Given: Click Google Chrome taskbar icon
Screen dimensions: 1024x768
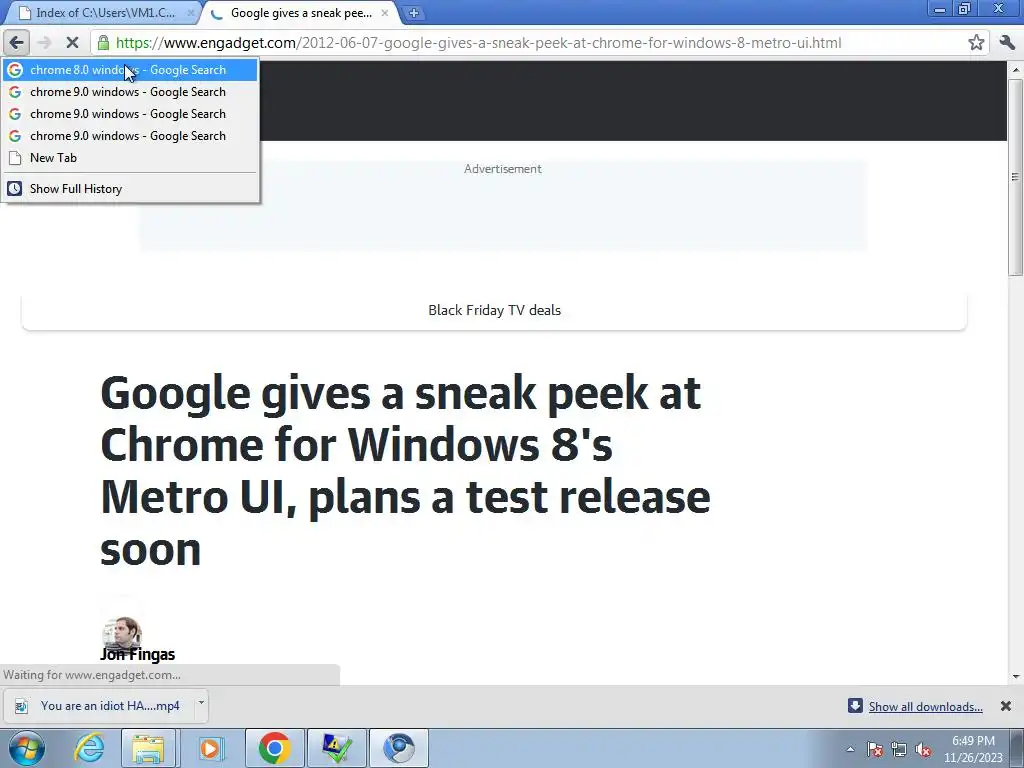Looking at the screenshot, I should [274, 748].
